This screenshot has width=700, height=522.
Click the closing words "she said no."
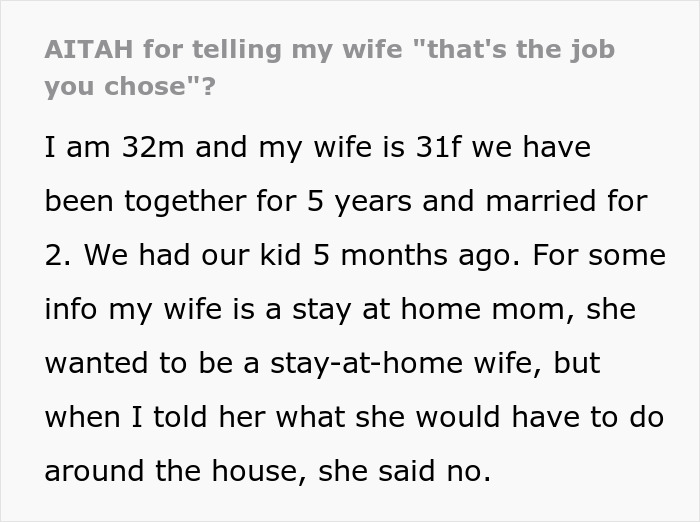pyautogui.click(x=405, y=471)
